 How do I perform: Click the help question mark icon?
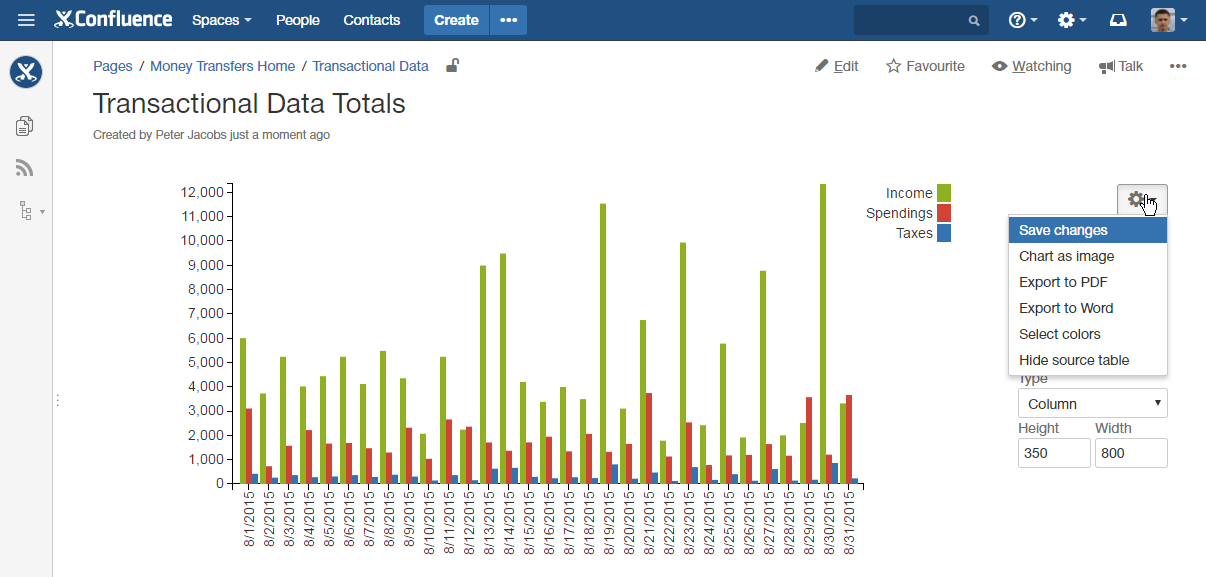coord(1018,20)
